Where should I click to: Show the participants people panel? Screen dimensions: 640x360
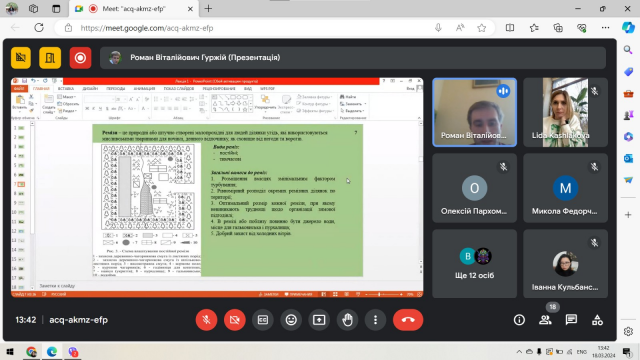pos(545,320)
